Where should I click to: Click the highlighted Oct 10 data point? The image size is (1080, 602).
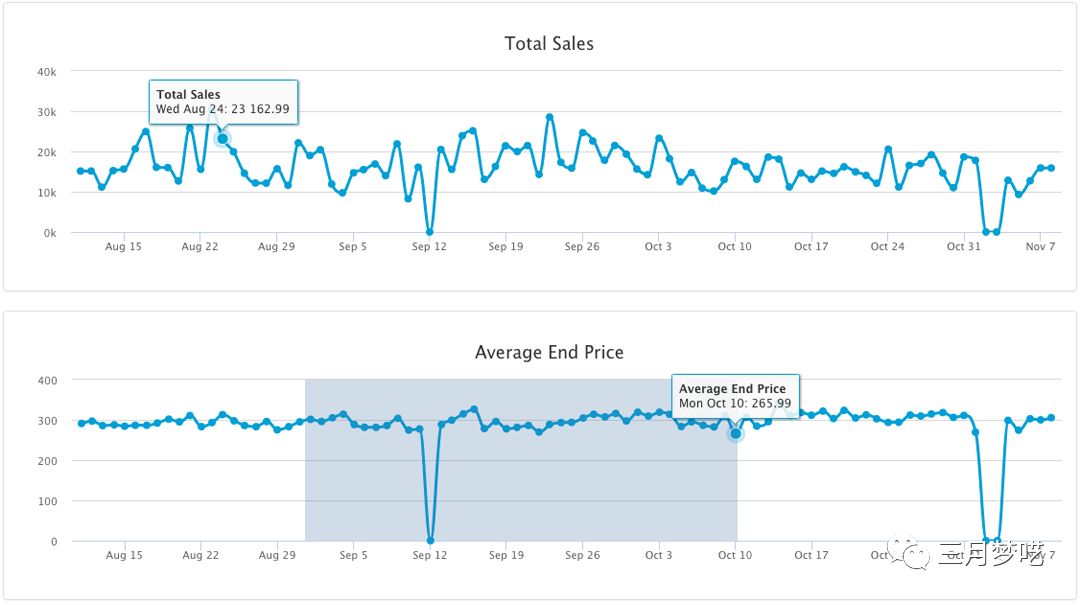[735, 433]
